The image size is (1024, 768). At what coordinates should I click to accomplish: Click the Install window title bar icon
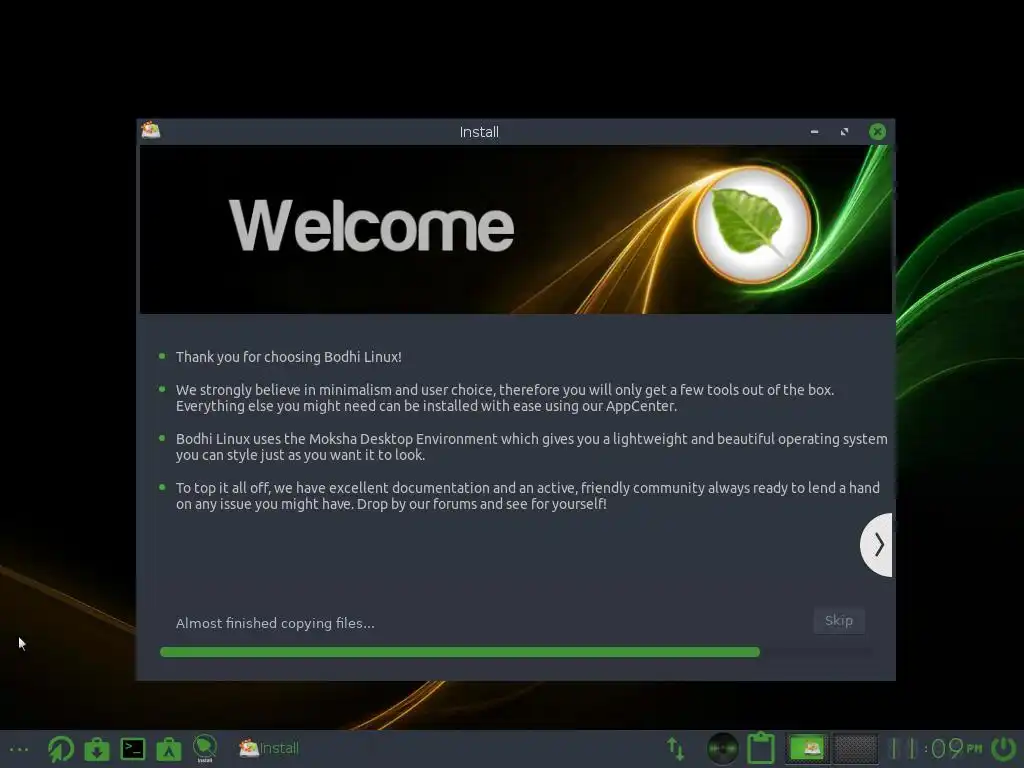pos(151,131)
